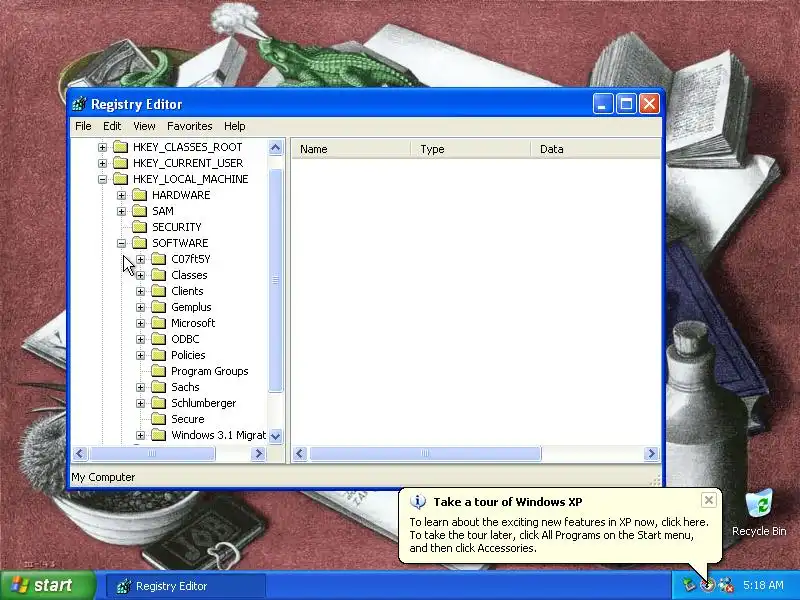Expand the Policies key
Image resolution: width=800 pixels, height=600 pixels.
click(140, 356)
